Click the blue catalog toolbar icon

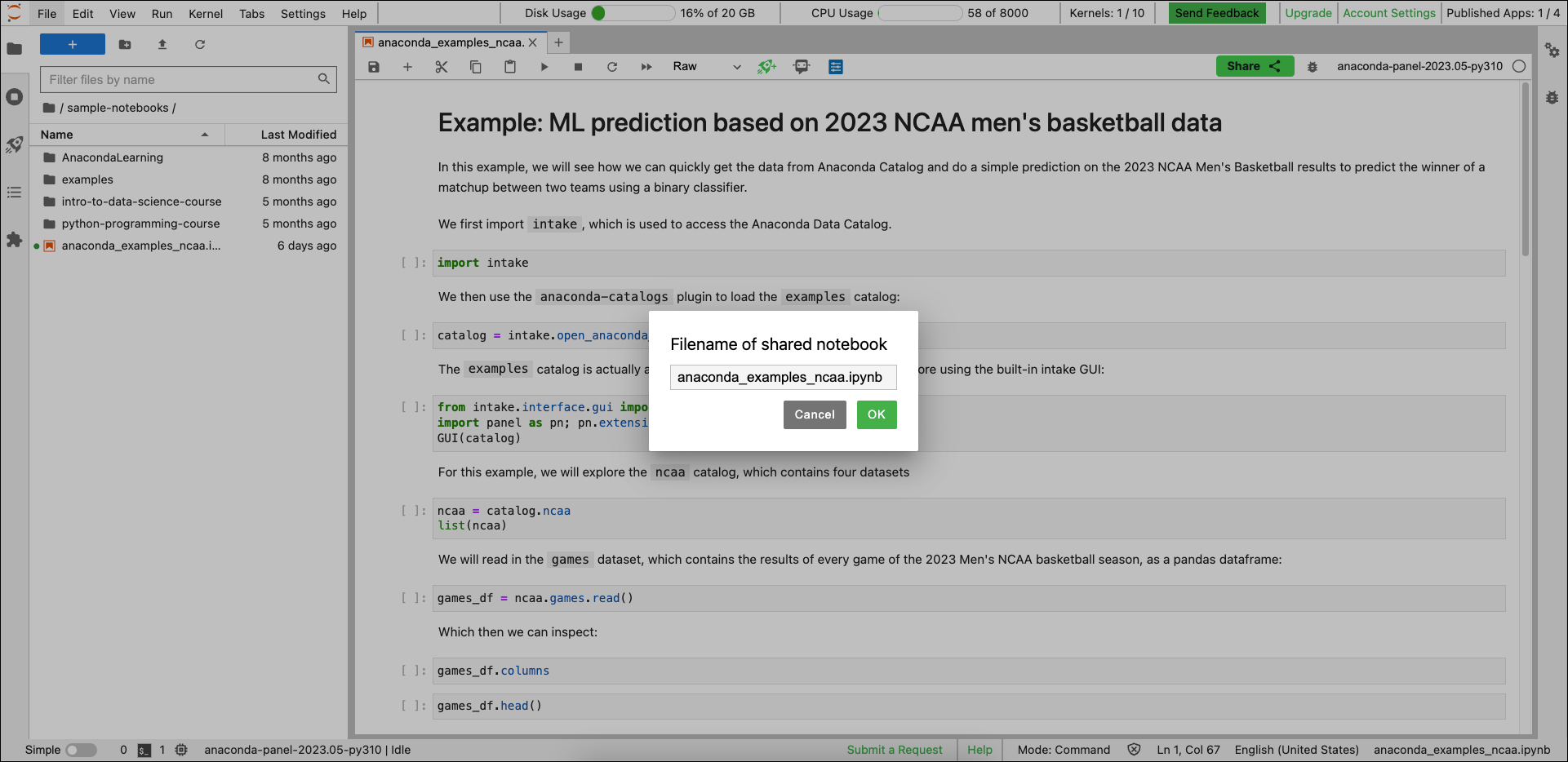pyautogui.click(x=836, y=67)
